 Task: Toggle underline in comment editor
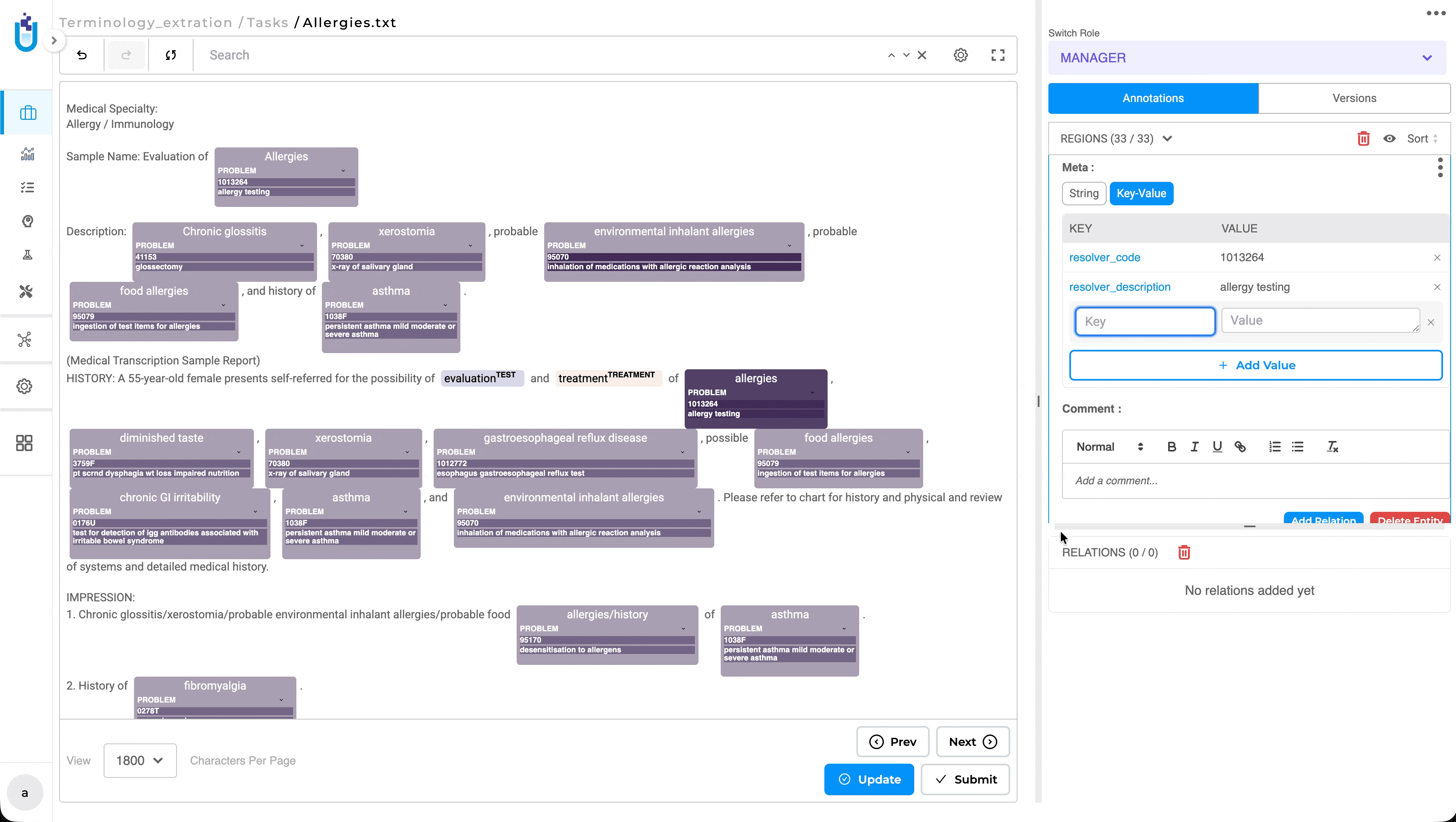pyautogui.click(x=1217, y=447)
